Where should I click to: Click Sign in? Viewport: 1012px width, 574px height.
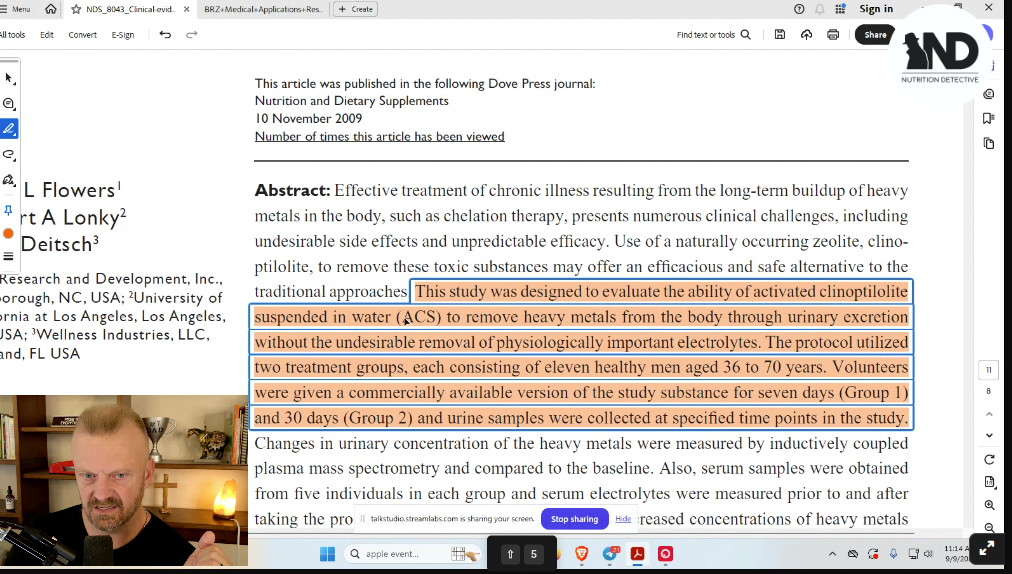[876, 9]
